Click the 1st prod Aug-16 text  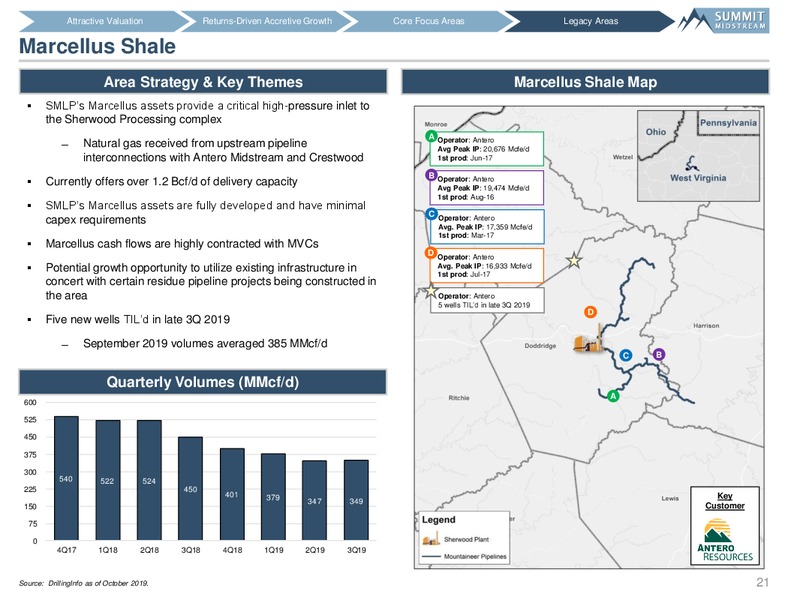point(465,197)
